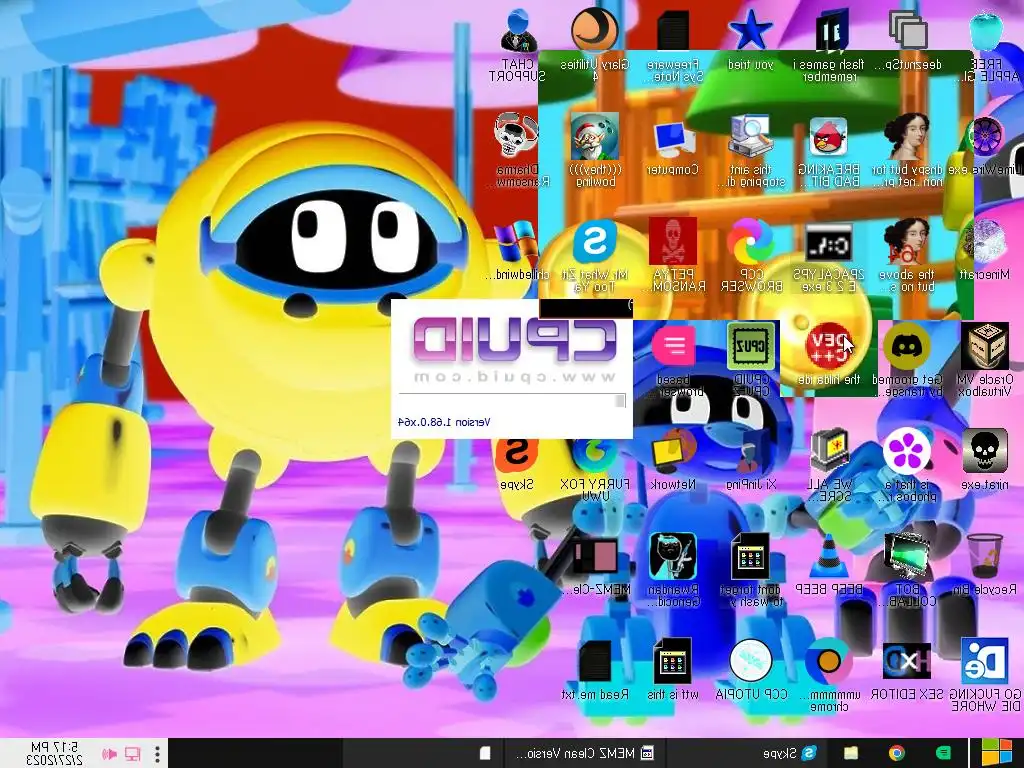Show hidden tray icons via three dots
1024x768 pixels.
point(157,754)
